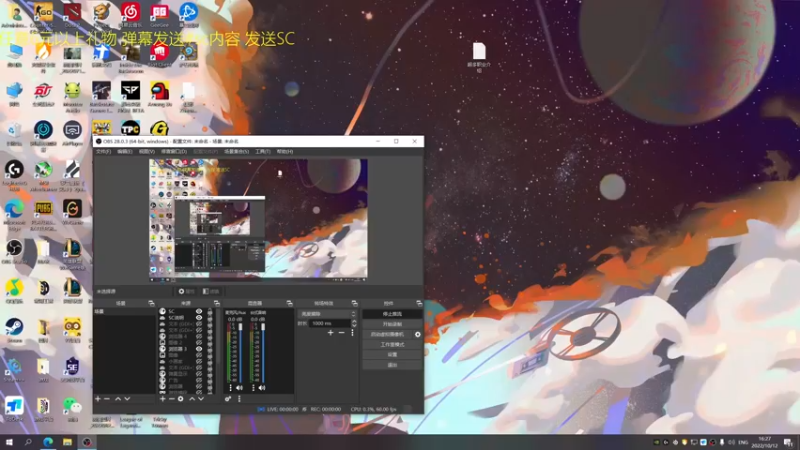Pop out Sources dock float icon
The height and width of the screenshot is (450, 800).
216,303
